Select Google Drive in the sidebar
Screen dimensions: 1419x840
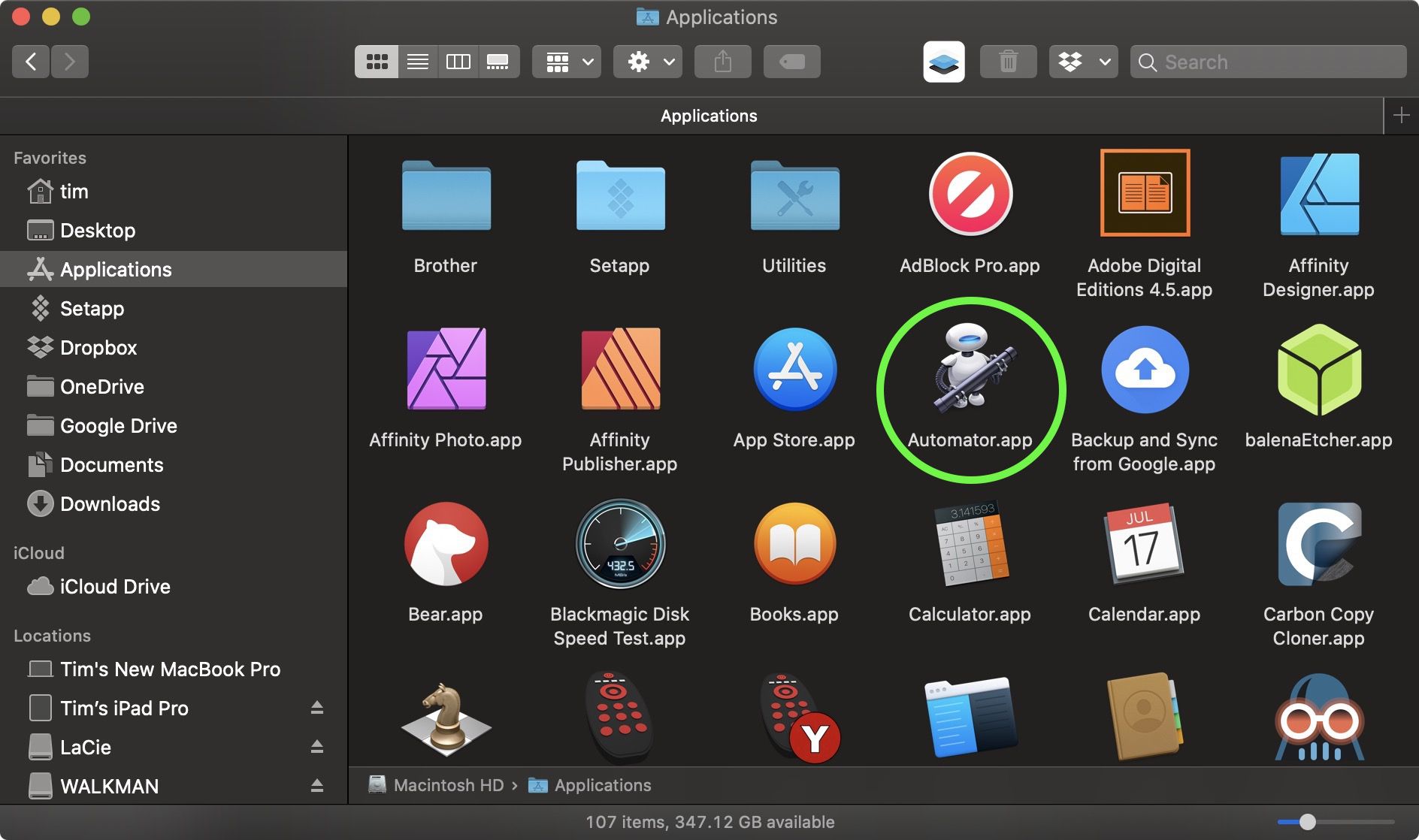(x=117, y=426)
